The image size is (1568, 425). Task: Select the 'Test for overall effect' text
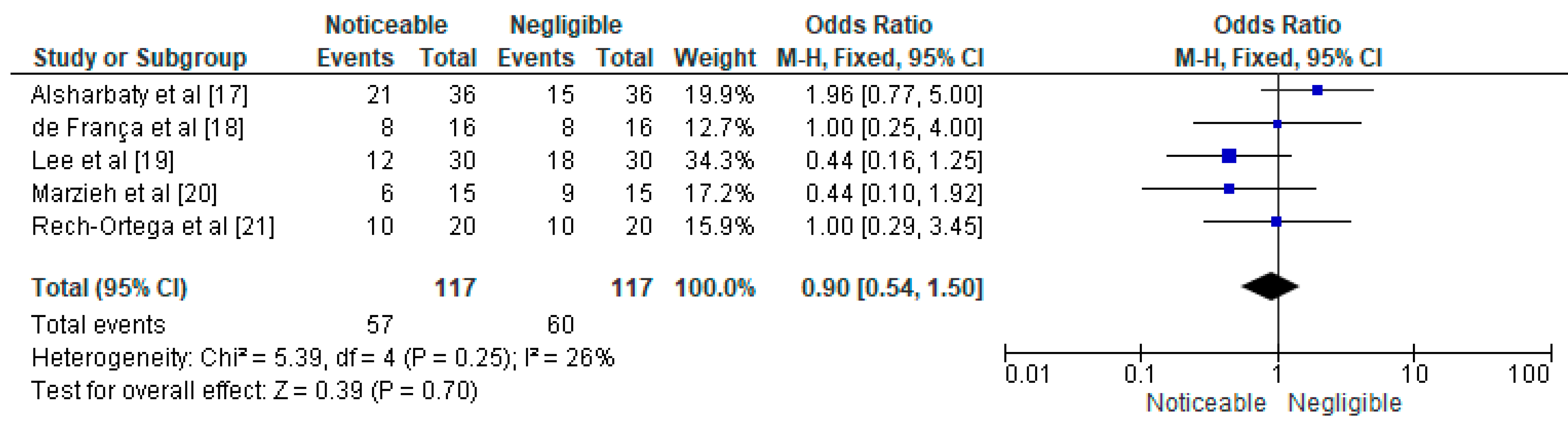pos(254,390)
